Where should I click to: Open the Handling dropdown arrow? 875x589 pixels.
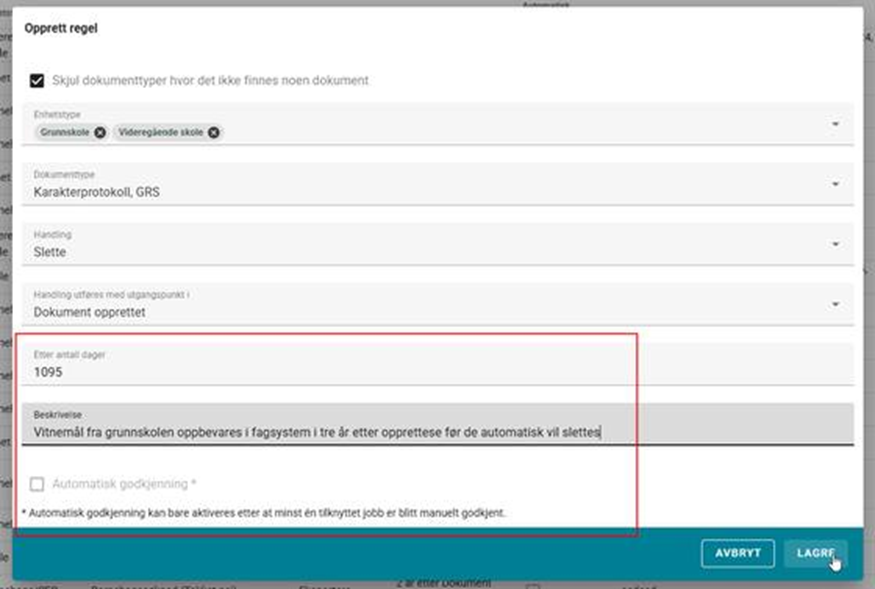835,244
